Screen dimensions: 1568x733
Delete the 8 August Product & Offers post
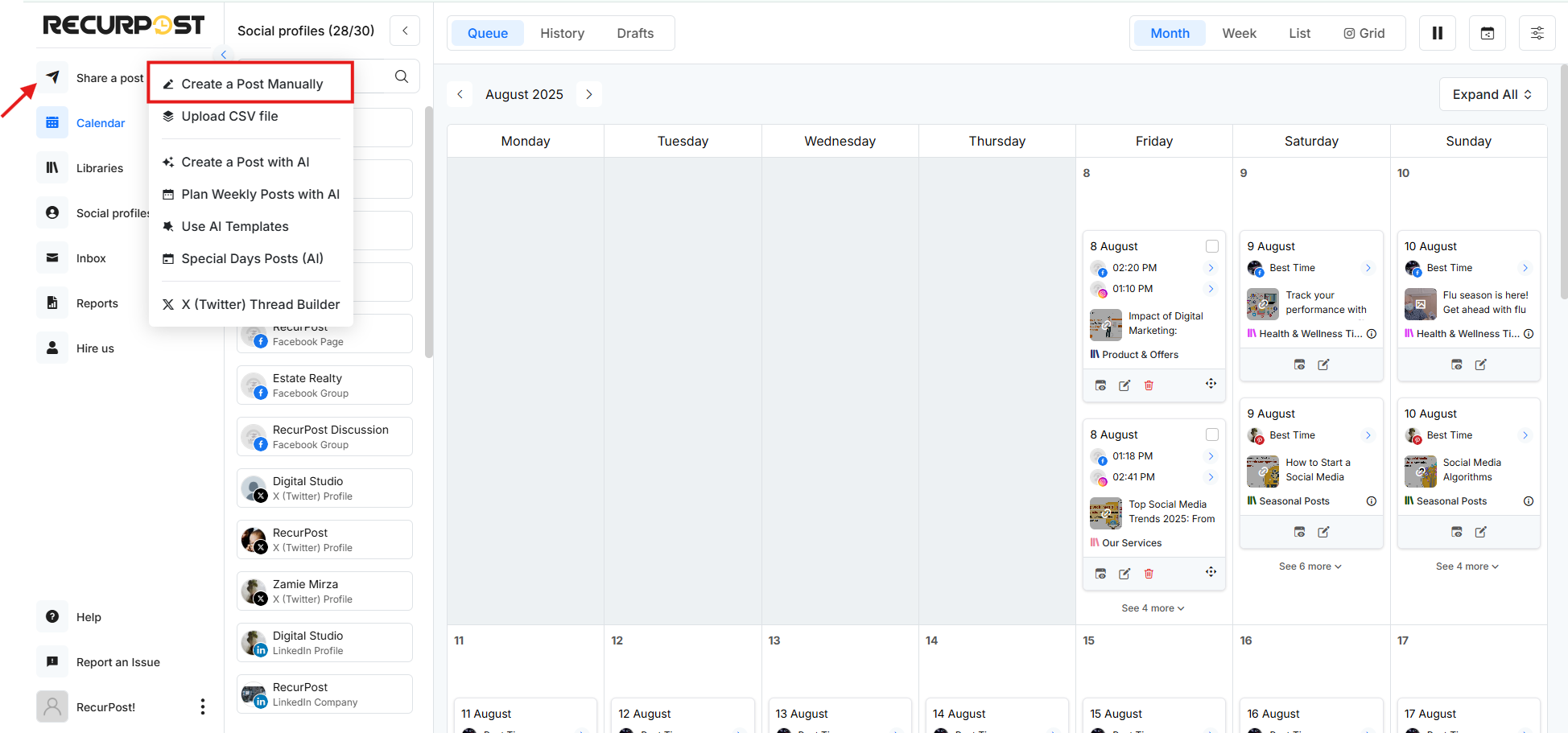click(1149, 385)
